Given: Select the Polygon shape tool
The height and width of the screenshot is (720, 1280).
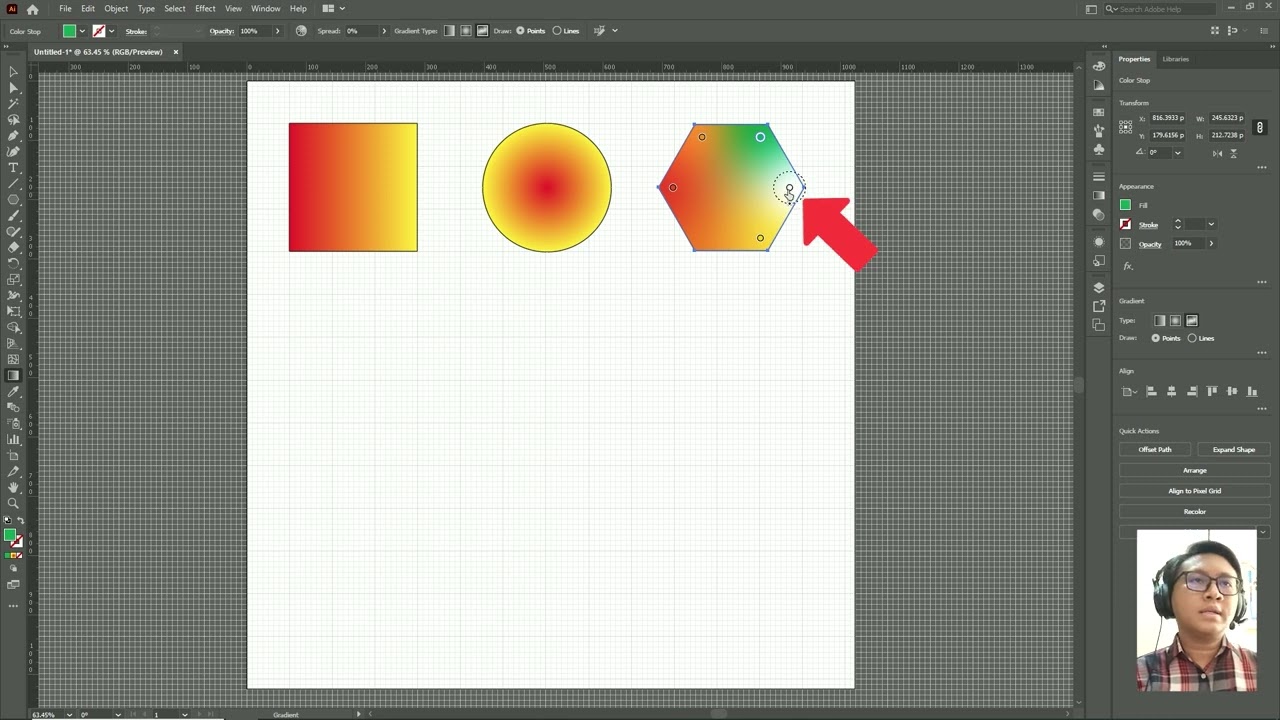Looking at the screenshot, I should pyautogui.click(x=13, y=200).
